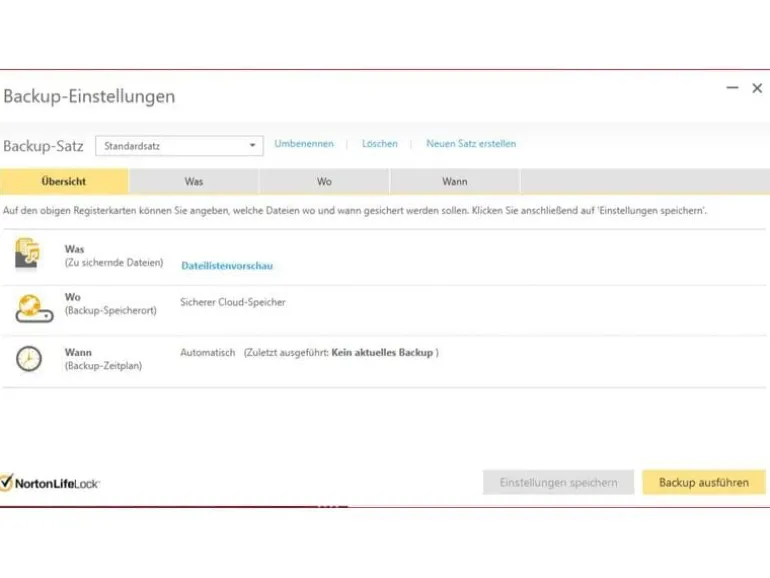
Task: Open the Backup-Satz Standardsatz dropdown
Action: click(179, 146)
